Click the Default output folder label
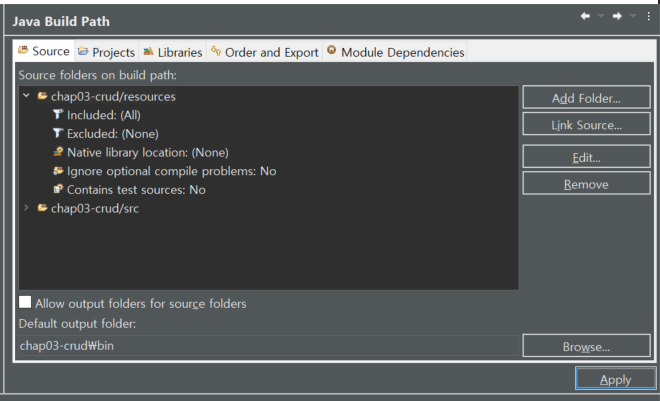Image resolution: width=660 pixels, height=401 pixels. pyautogui.click(x=77, y=324)
